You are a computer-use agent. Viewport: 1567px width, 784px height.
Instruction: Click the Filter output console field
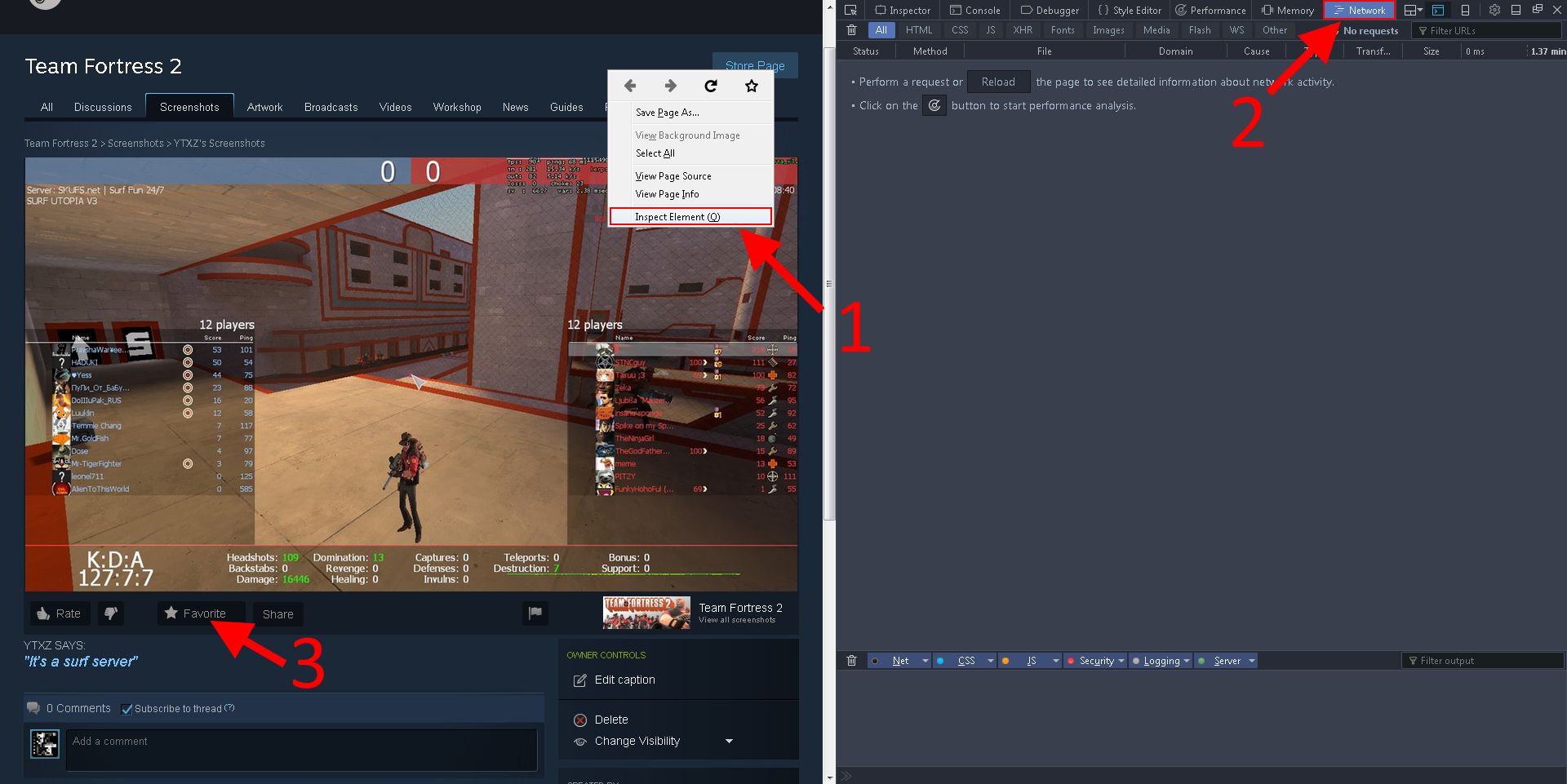point(1483,661)
